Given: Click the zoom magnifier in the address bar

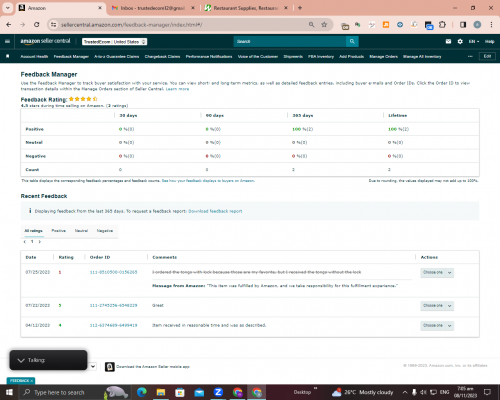Looking at the screenshot, I should pos(311,25).
